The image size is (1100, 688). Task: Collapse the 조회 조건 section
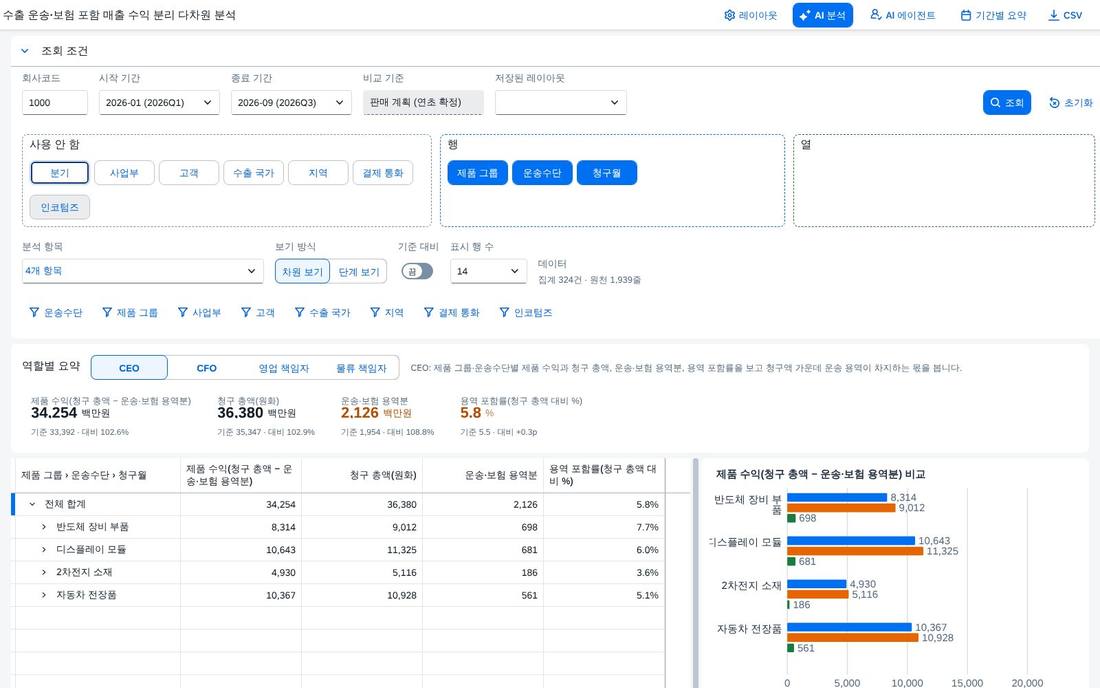tap(25, 51)
